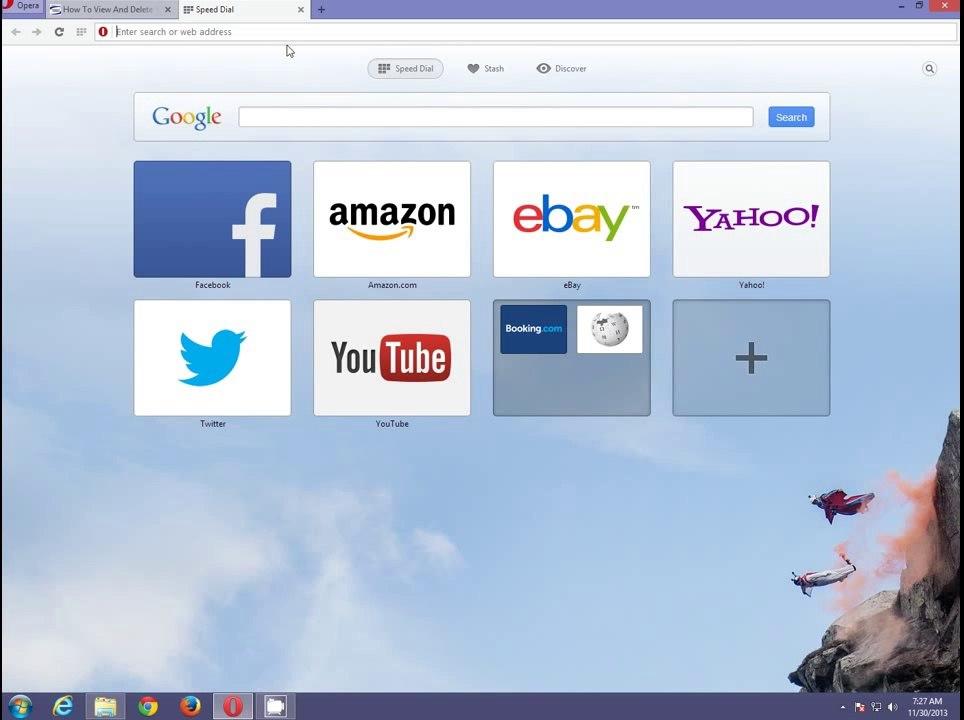The height and width of the screenshot is (720, 964).
Task: Switch to the How To View And Delete tab
Action: coord(108,10)
